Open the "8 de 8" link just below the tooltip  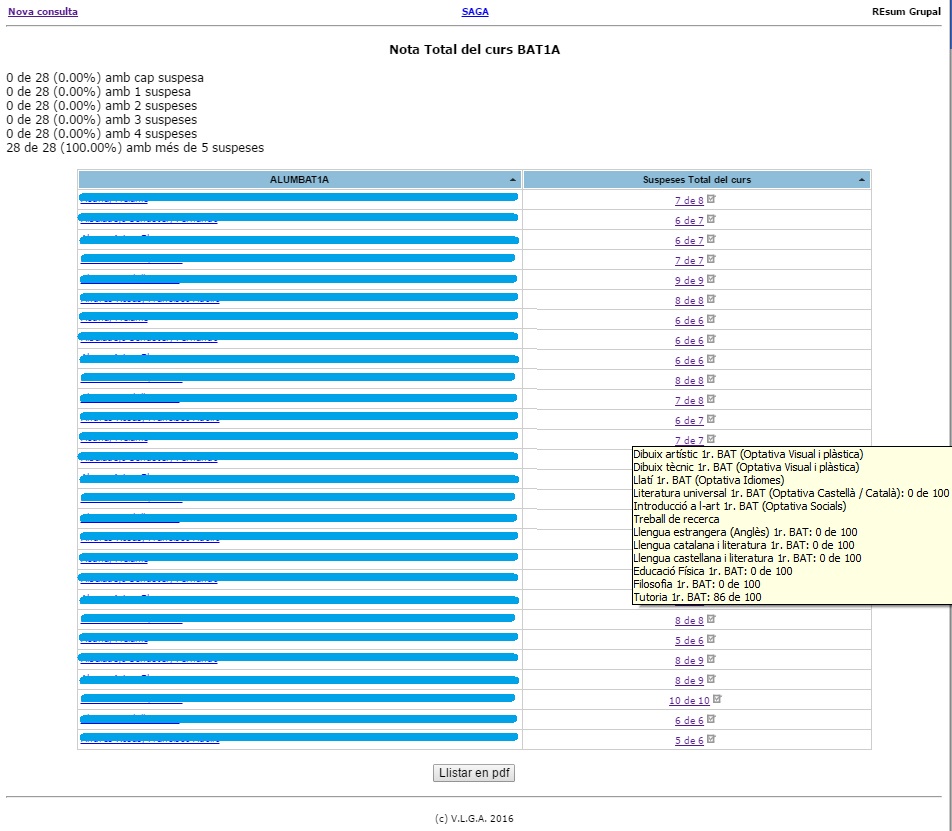pyautogui.click(x=689, y=620)
